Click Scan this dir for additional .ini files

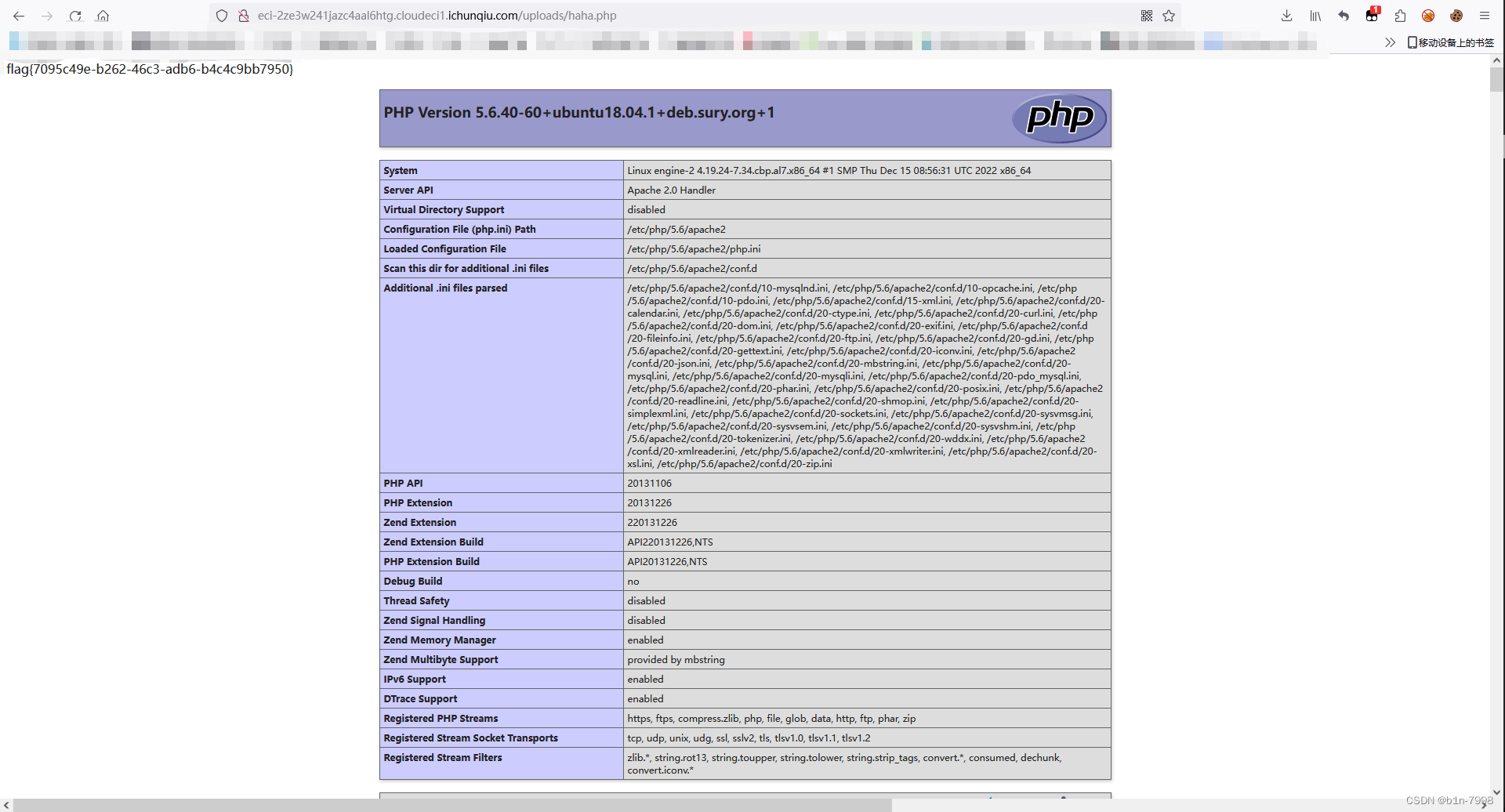tap(466, 269)
